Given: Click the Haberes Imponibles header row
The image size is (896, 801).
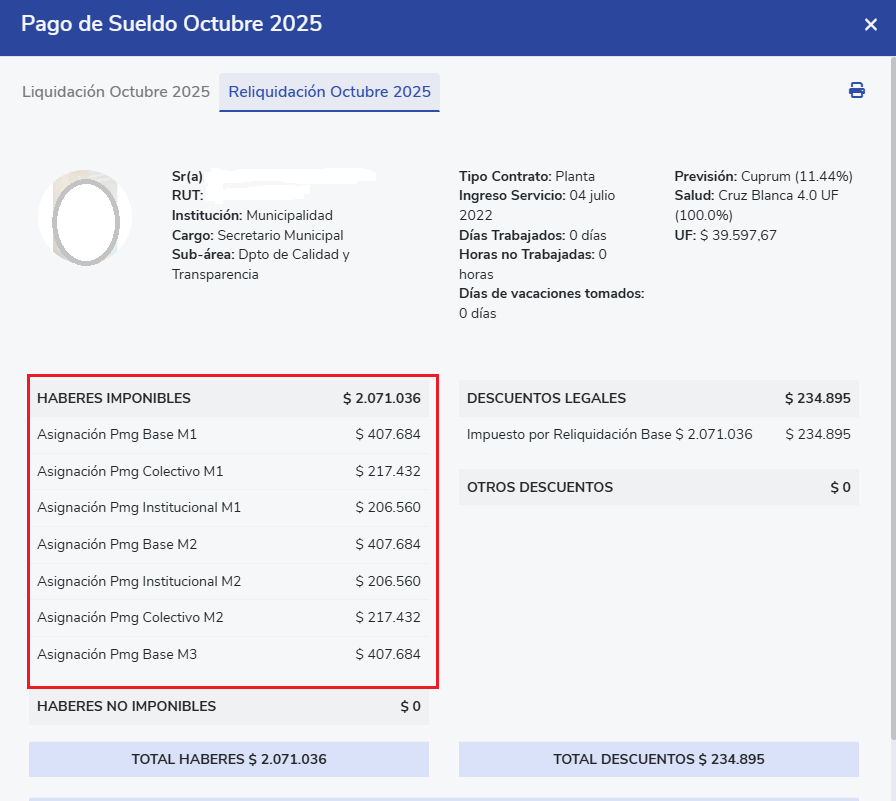Looking at the screenshot, I should coord(229,398).
